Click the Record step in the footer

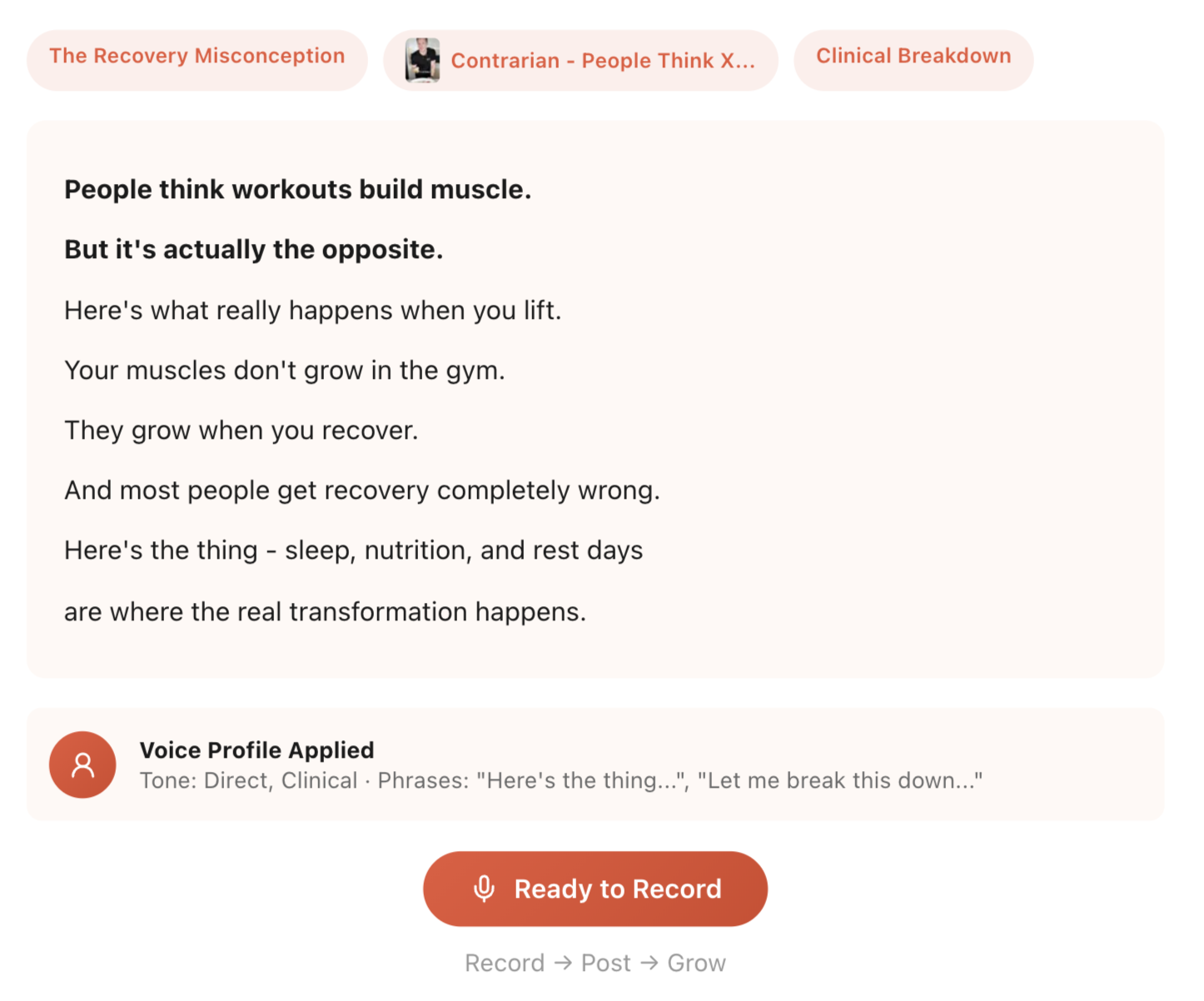pyautogui.click(x=504, y=964)
